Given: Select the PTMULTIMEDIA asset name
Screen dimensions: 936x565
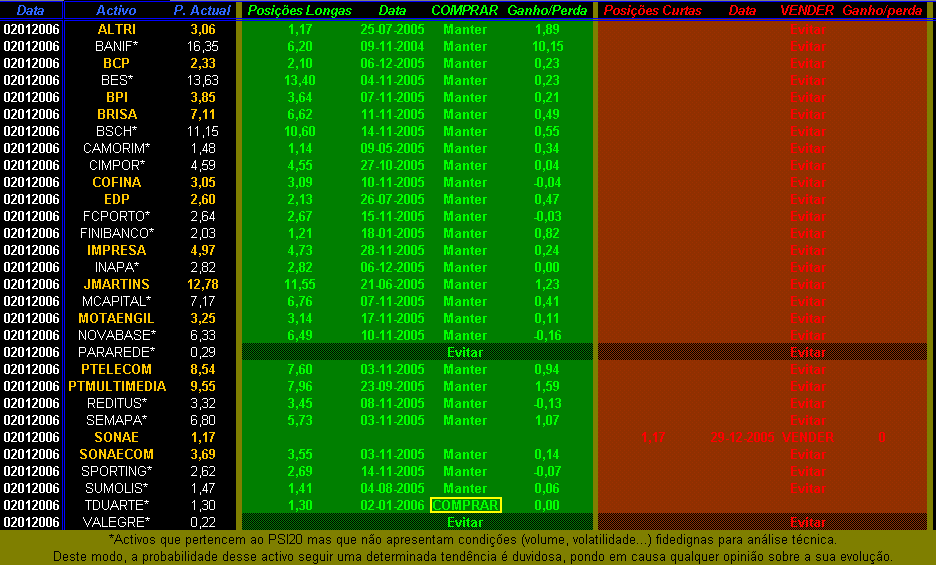Looking at the screenshot, I should point(116,387).
